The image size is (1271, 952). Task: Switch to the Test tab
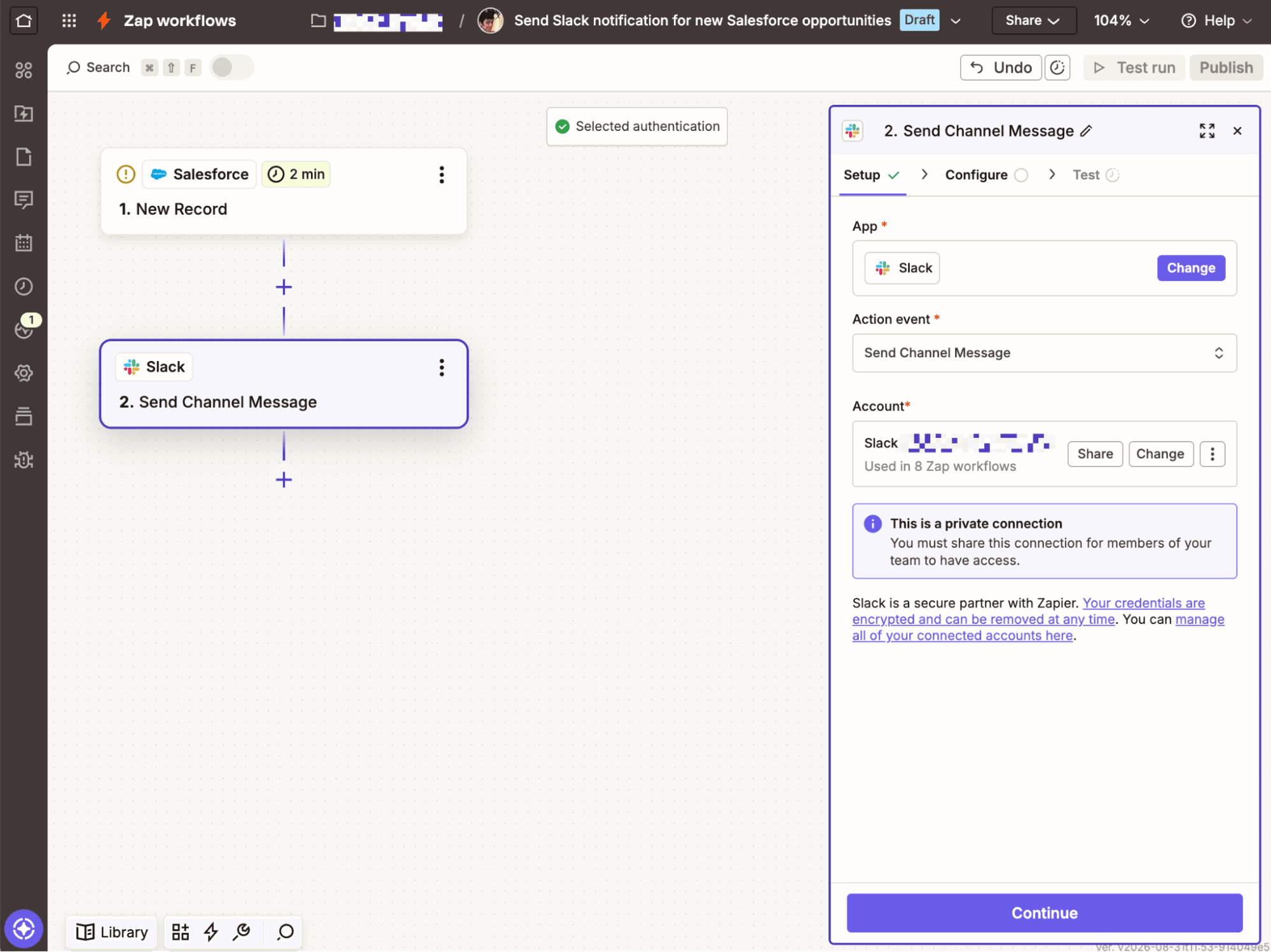(1096, 175)
